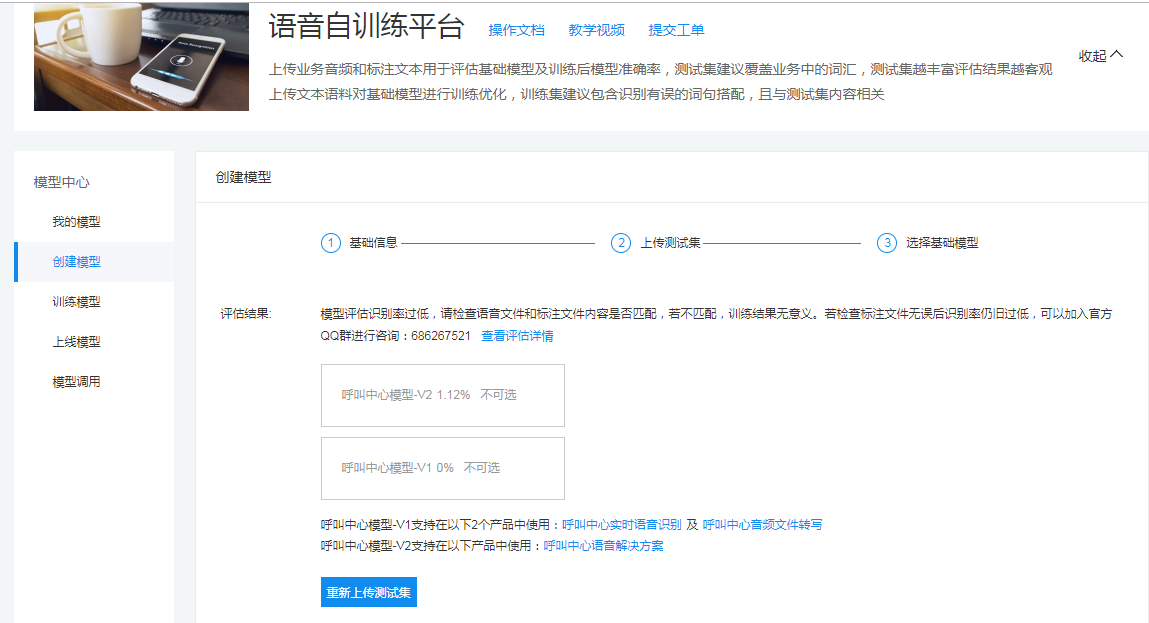Image resolution: width=1149 pixels, height=623 pixels.
Task: Open the 操作文档 link
Action: [517, 30]
